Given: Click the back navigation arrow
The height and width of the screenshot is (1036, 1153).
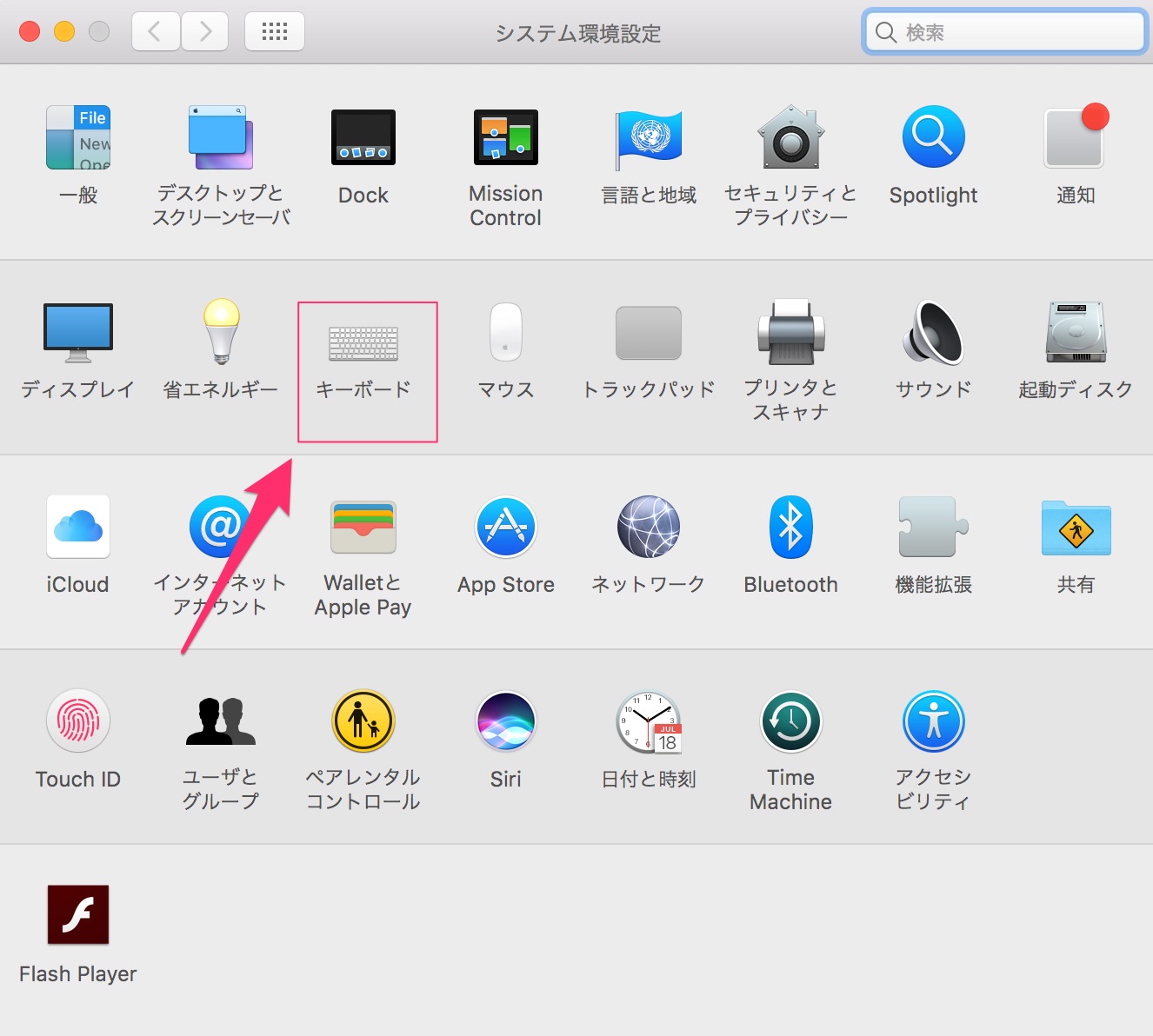Looking at the screenshot, I should pyautogui.click(x=156, y=32).
